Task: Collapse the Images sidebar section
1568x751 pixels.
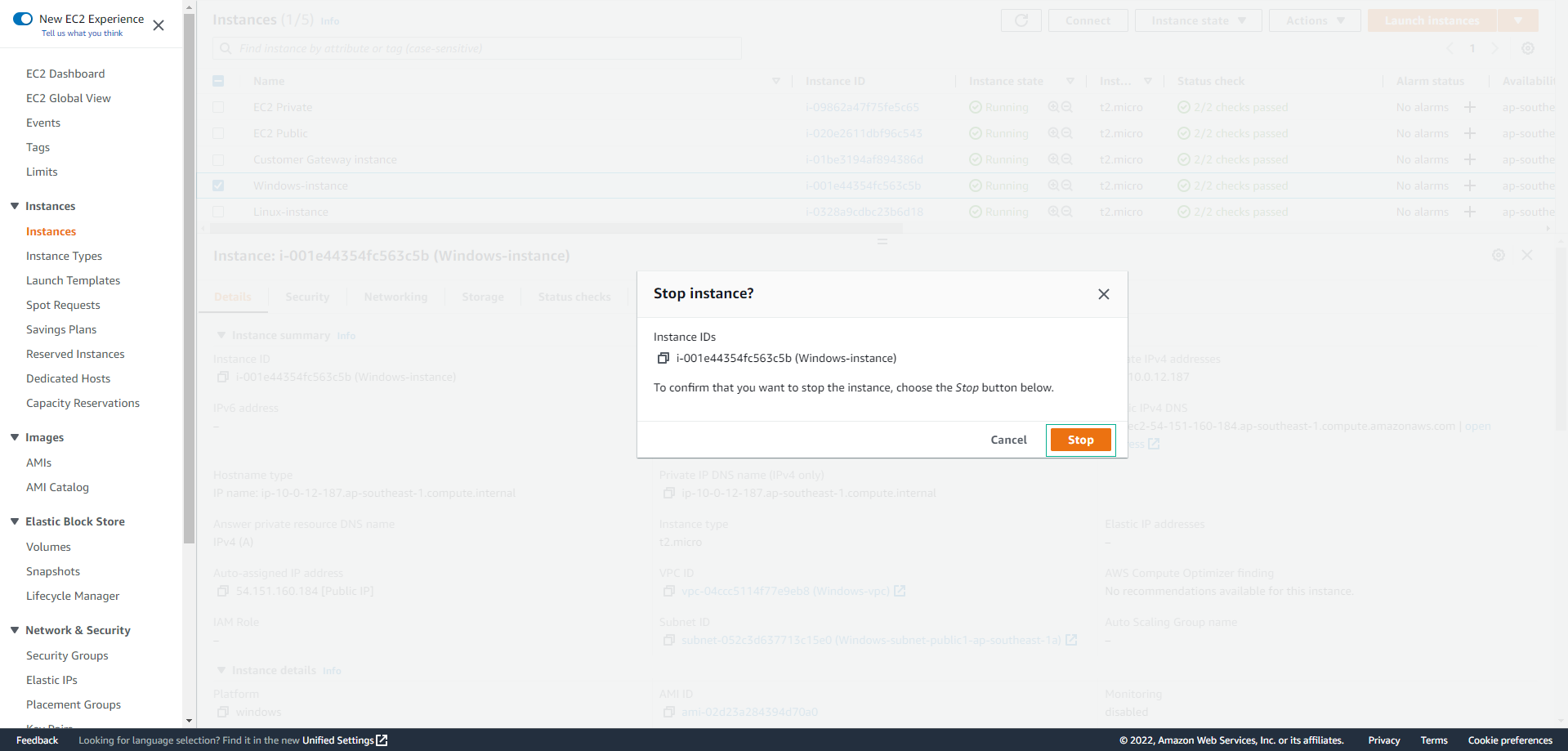Action: 15,437
